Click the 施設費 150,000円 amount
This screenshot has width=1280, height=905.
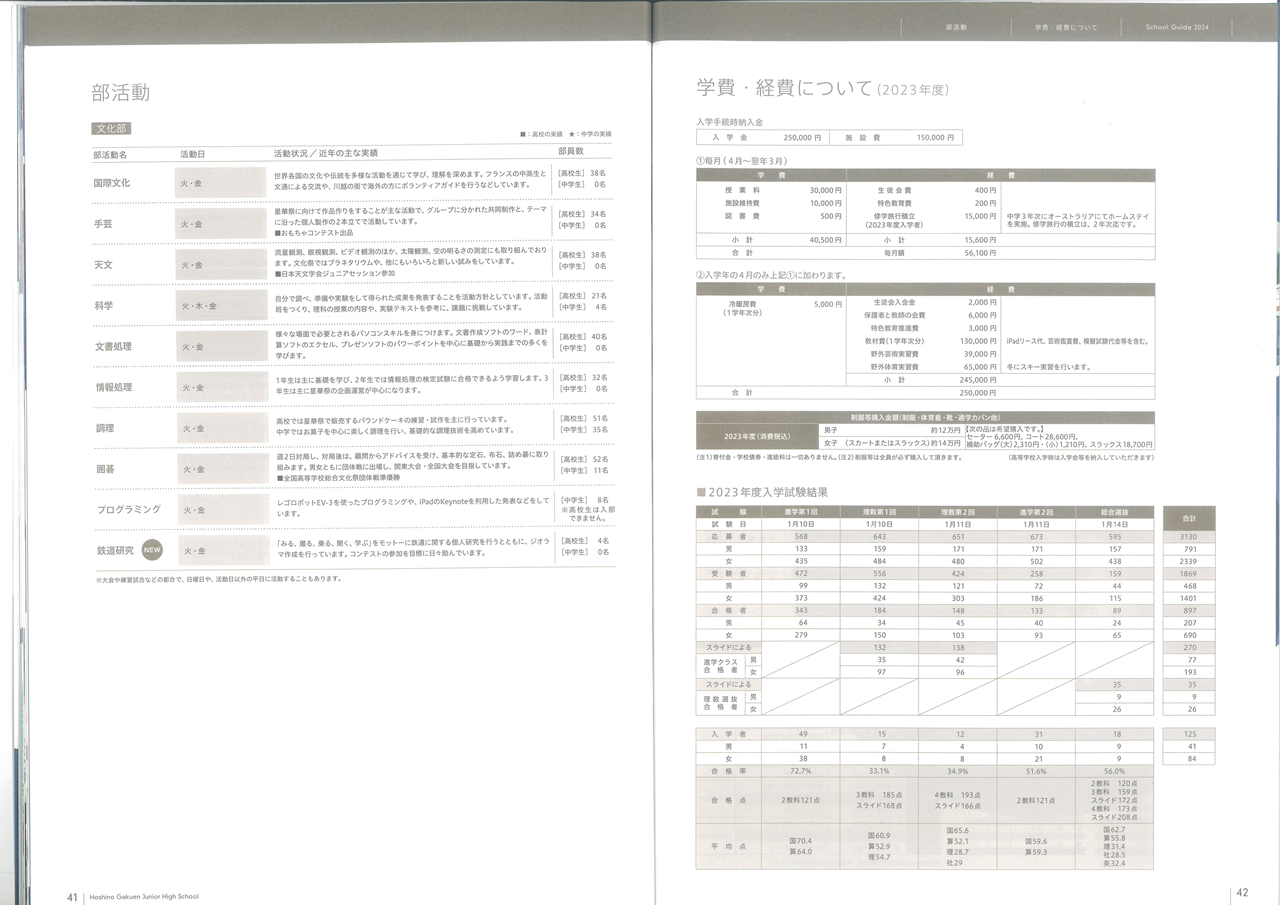933,137
